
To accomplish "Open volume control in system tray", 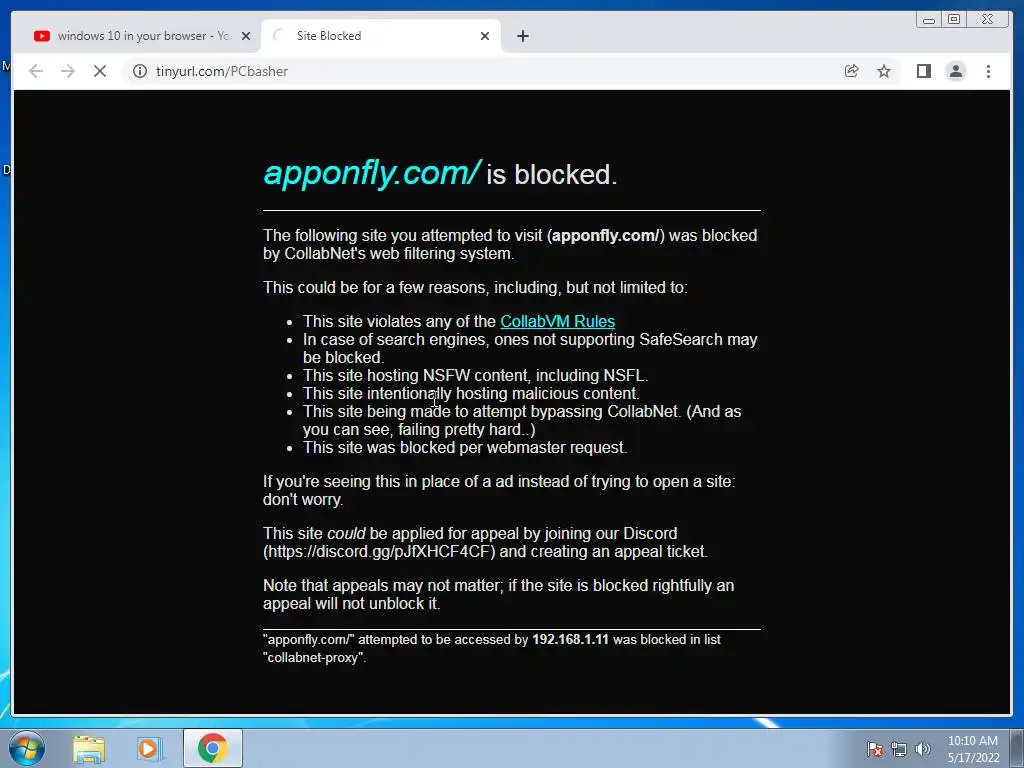I will (922, 749).
